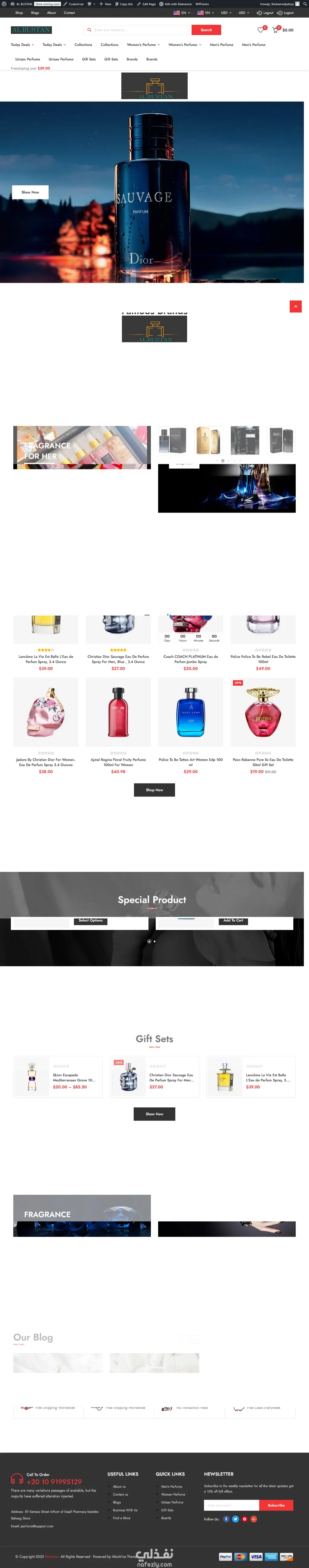Click the red Search button
The height and width of the screenshot is (1568, 309).
(206, 30)
